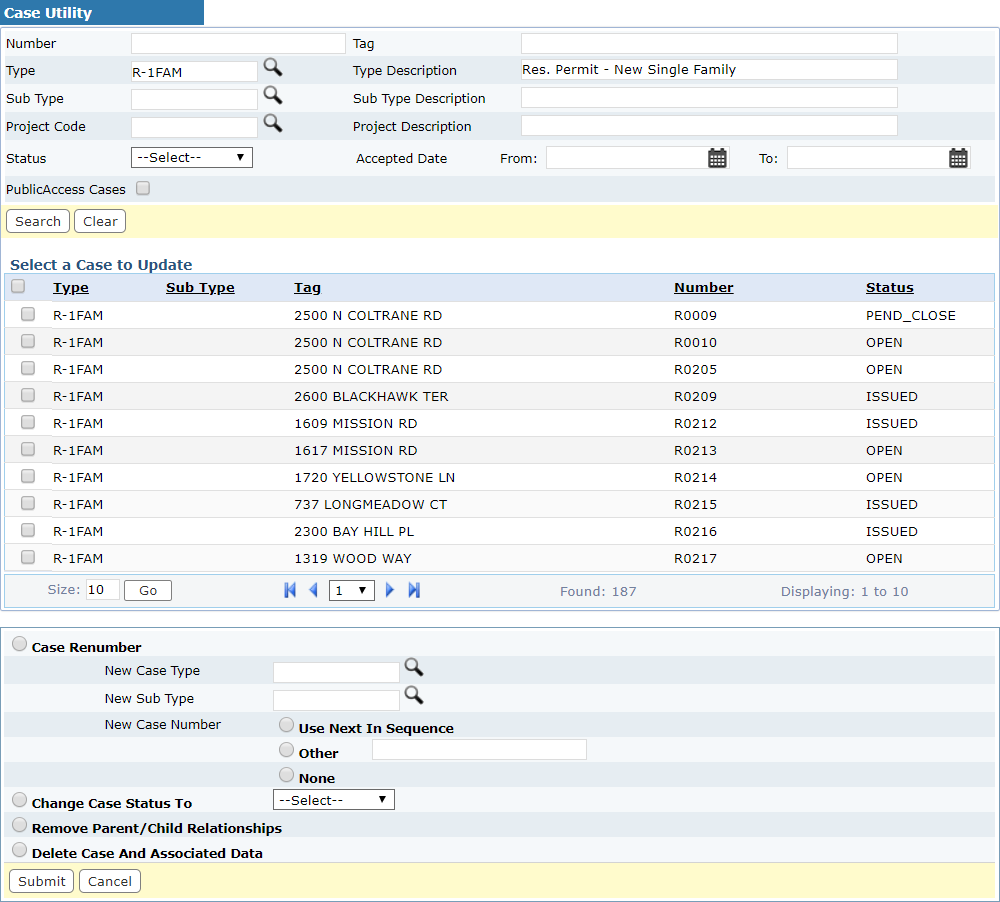The height and width of the screenshot is (902, 1000).
Task: Open the Accepted Date From calendar picker
Action: coord(717,158)
